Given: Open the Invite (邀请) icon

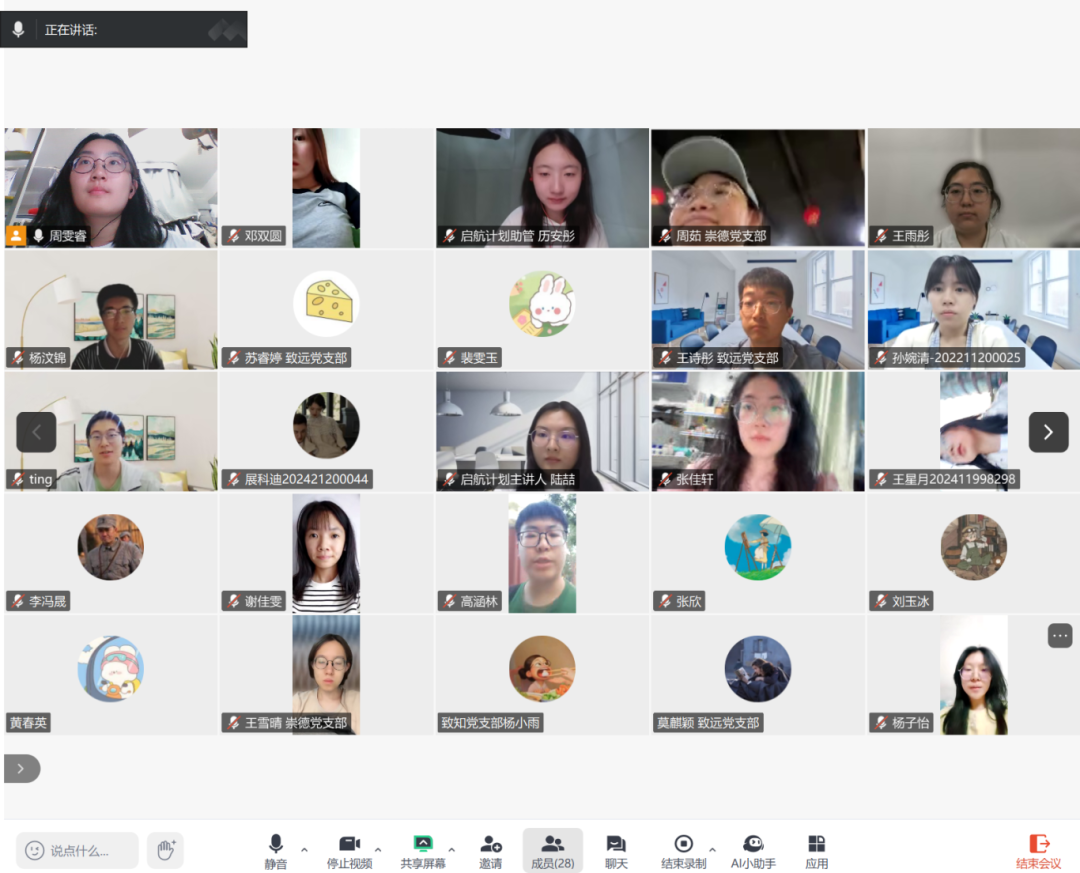Looking at the screenshot, I should pos(490,850).
